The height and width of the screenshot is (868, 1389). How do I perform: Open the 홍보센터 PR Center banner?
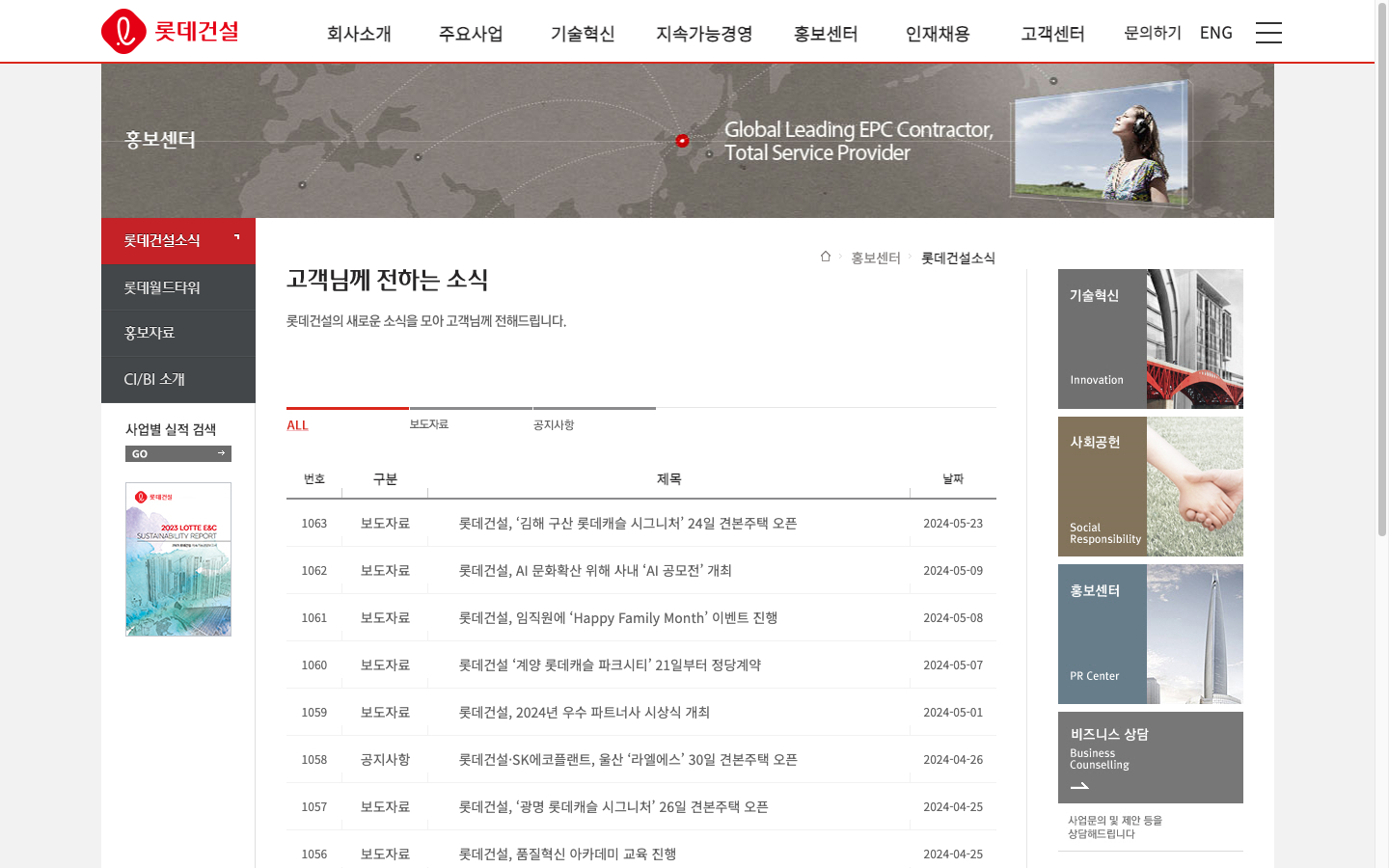point(1151,634)
